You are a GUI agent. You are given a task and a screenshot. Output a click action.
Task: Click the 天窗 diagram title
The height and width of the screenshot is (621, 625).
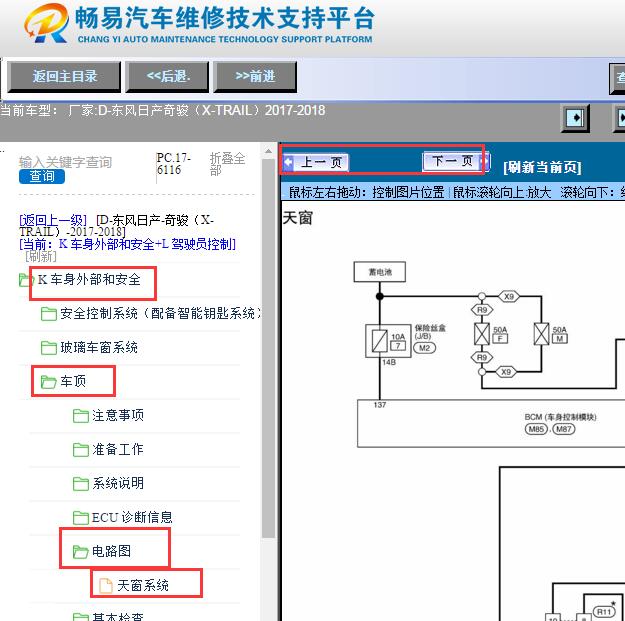[298, 218]
